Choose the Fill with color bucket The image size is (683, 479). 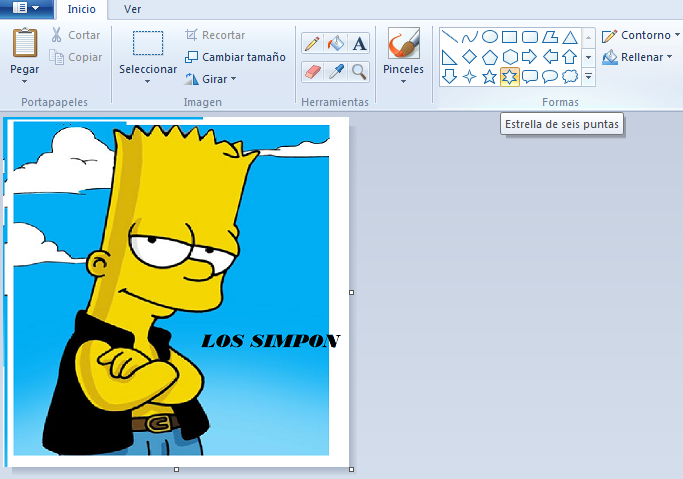click(336, 44)
